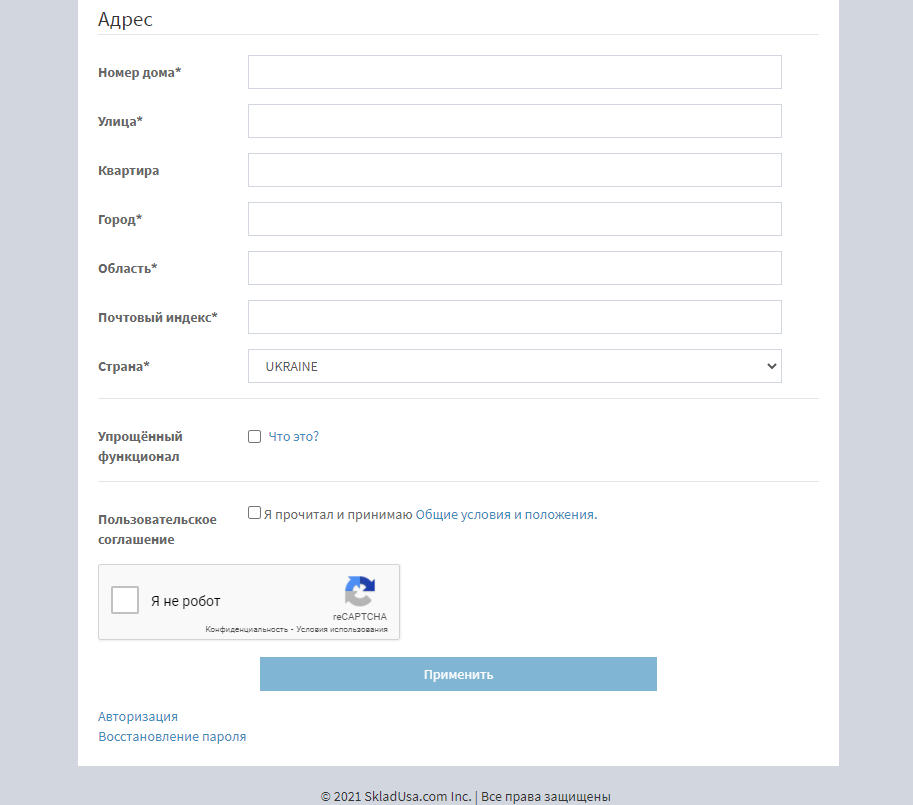Open the Страна dropdown showing UKRAINE
913x805 pixels.
(x=515, y=366)
